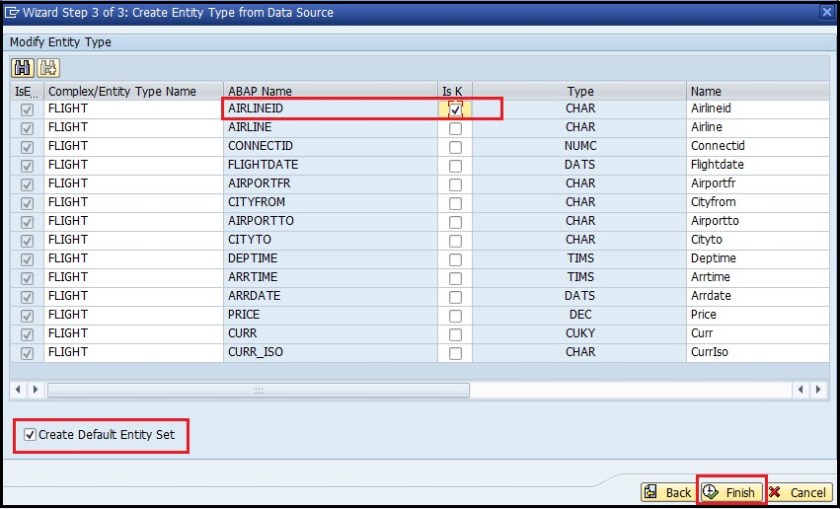Check Is Key for AIRLINE row
The height and width of the screenshot is (509, 840).
[x=455, y=129]
